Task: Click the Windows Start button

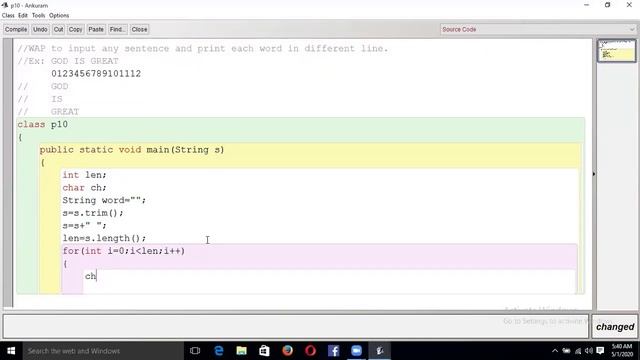Action: [11, 351]
